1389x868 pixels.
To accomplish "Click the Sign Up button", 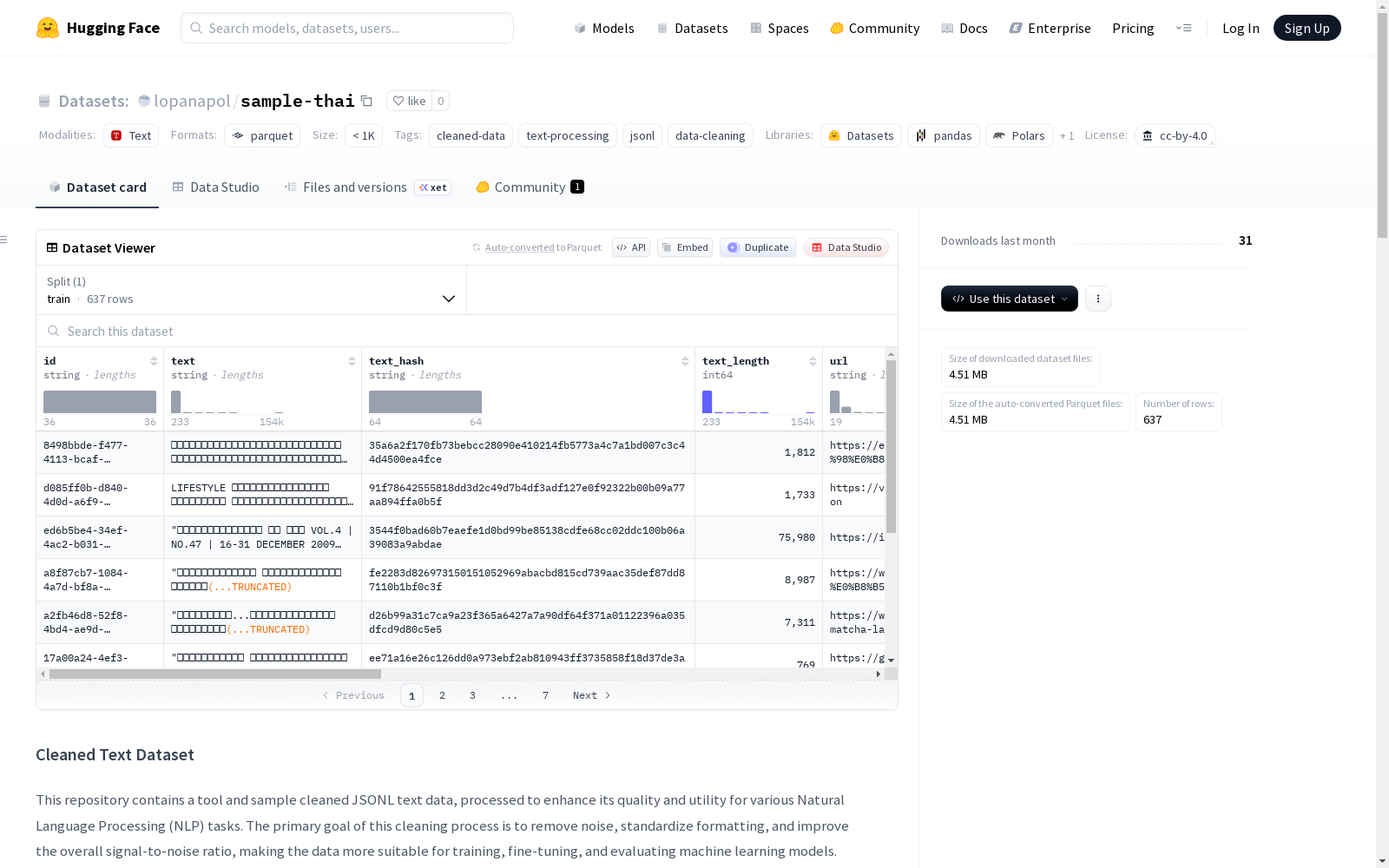I will [x=1307, y=28].
